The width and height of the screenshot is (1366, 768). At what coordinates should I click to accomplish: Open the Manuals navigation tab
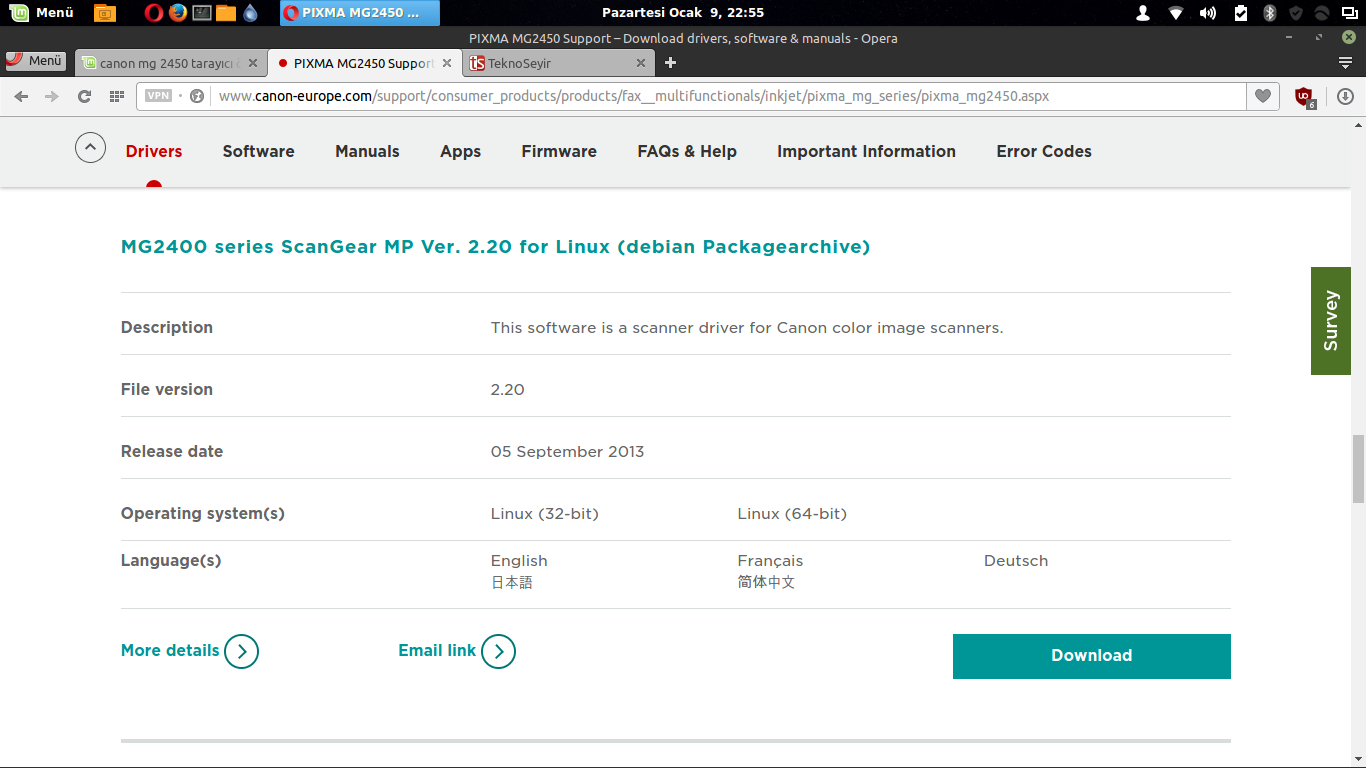(367, 152)
